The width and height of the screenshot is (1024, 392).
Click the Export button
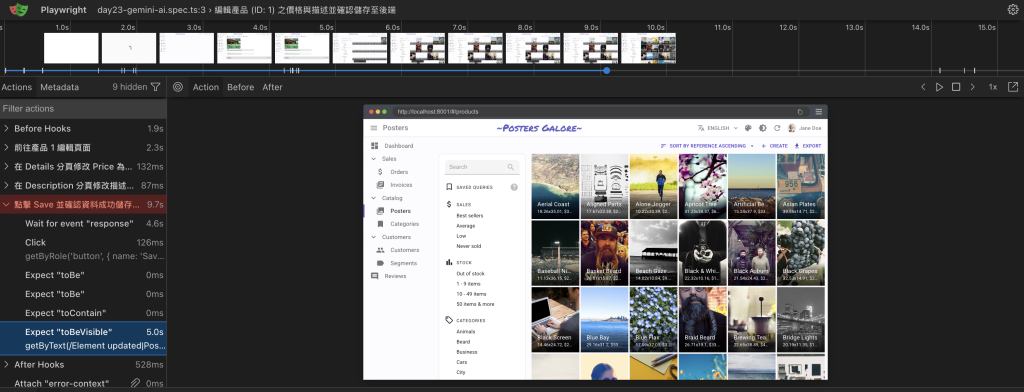[808, 146]
